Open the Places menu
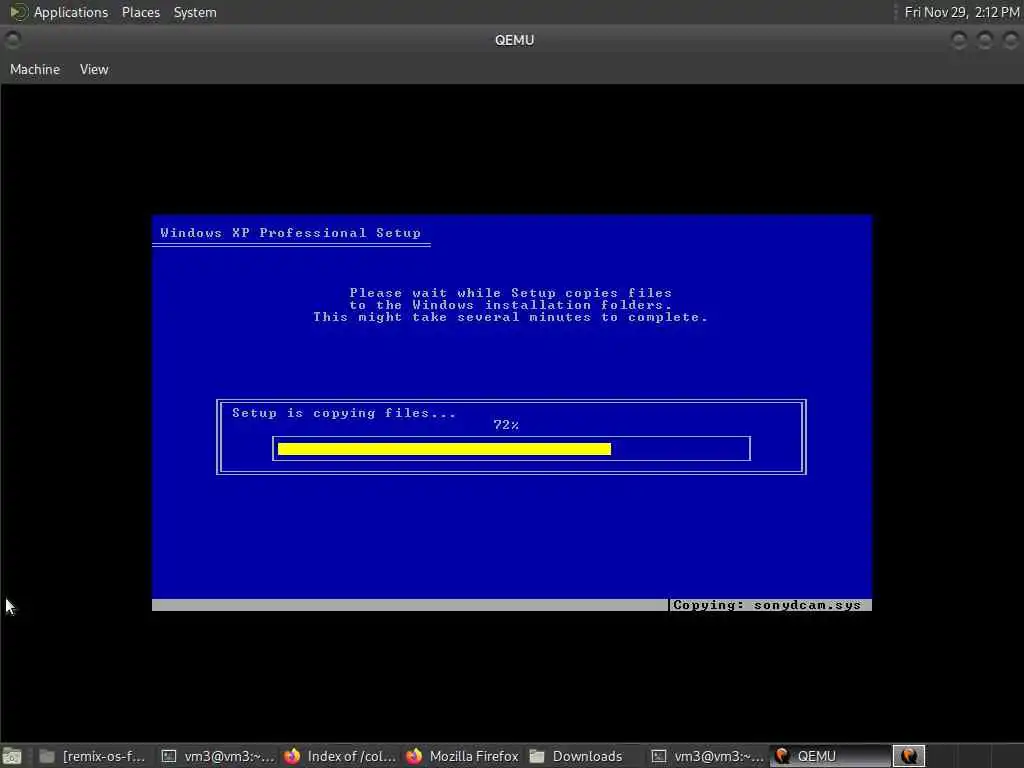Screen dimensions: 1024x768 pos(140,12)
